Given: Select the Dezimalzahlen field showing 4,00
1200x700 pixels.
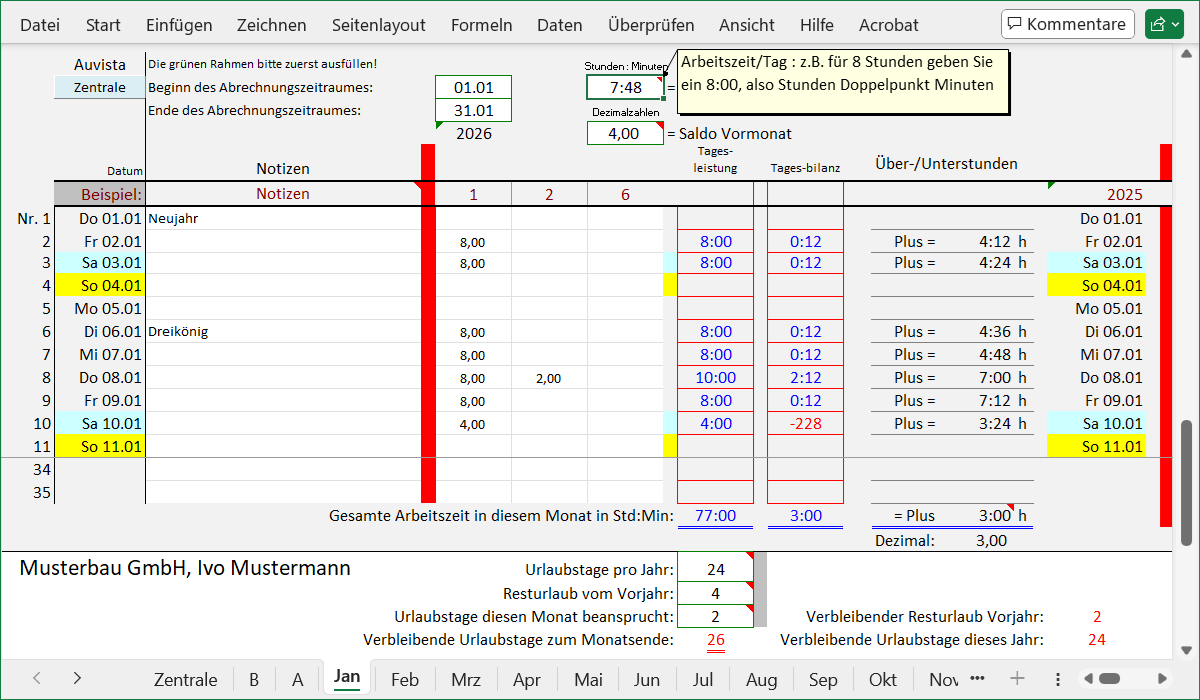Looking at the screenshot, I should [x=625, y=132].
